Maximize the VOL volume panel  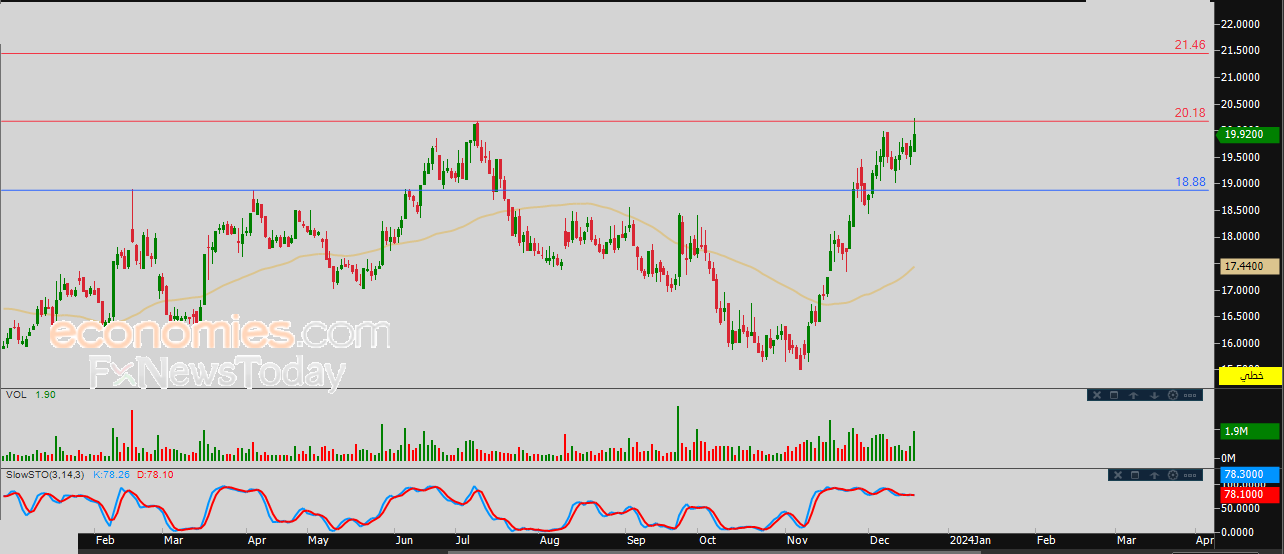[x=1113, y=395]
